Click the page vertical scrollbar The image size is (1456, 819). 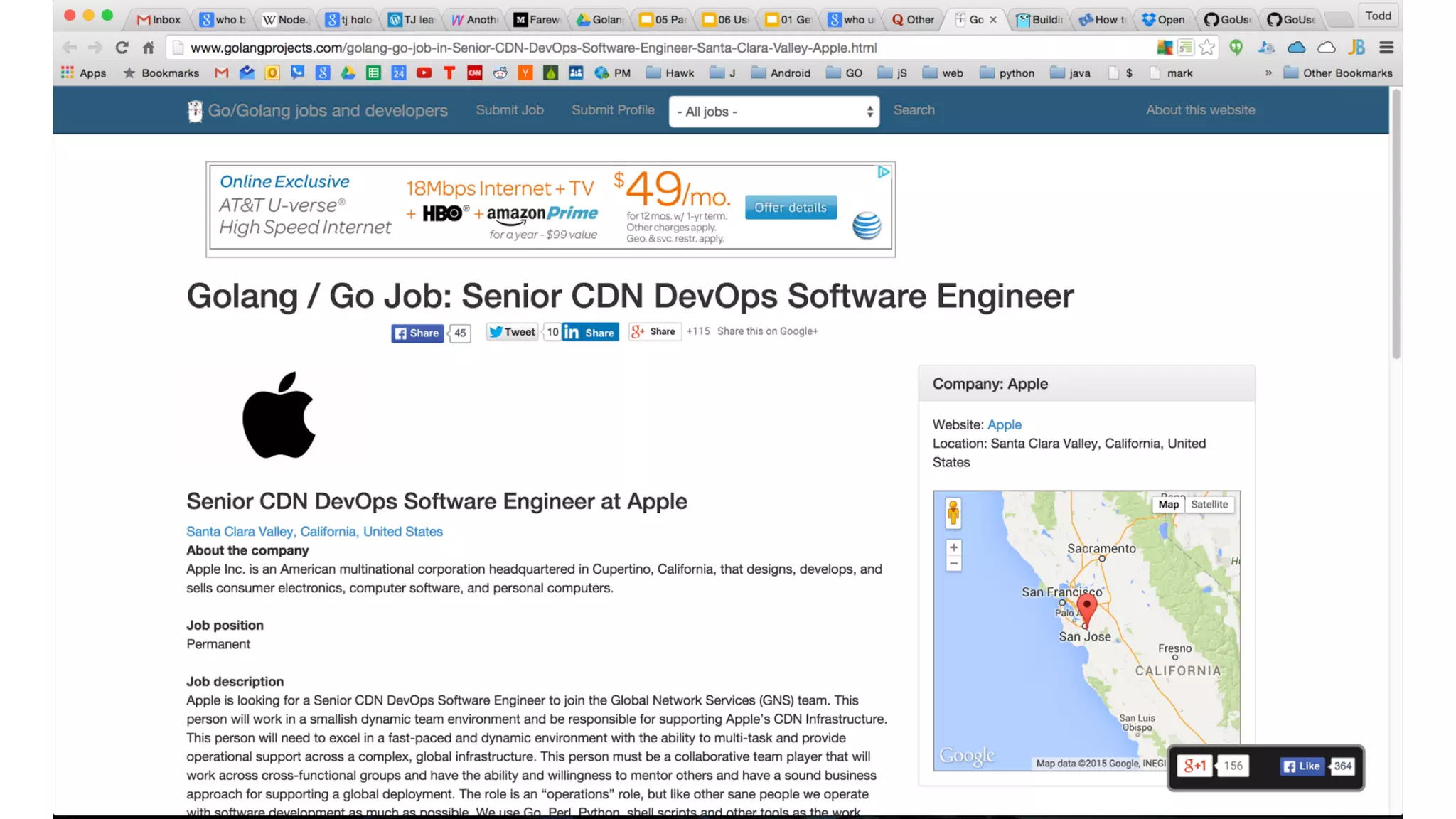point(1396,227)
